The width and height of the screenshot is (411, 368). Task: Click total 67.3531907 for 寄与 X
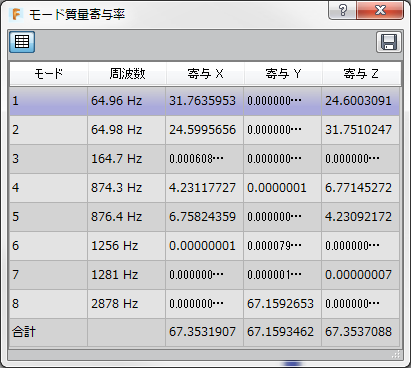pyautogui.click(x=204, y=332)
